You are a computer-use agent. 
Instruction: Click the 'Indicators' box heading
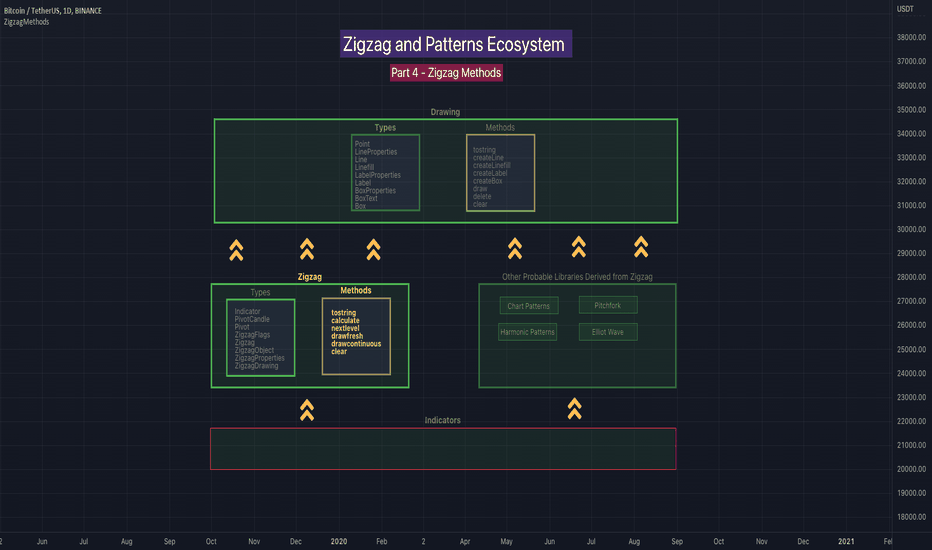pyautogui.click(x=443, y=420)
